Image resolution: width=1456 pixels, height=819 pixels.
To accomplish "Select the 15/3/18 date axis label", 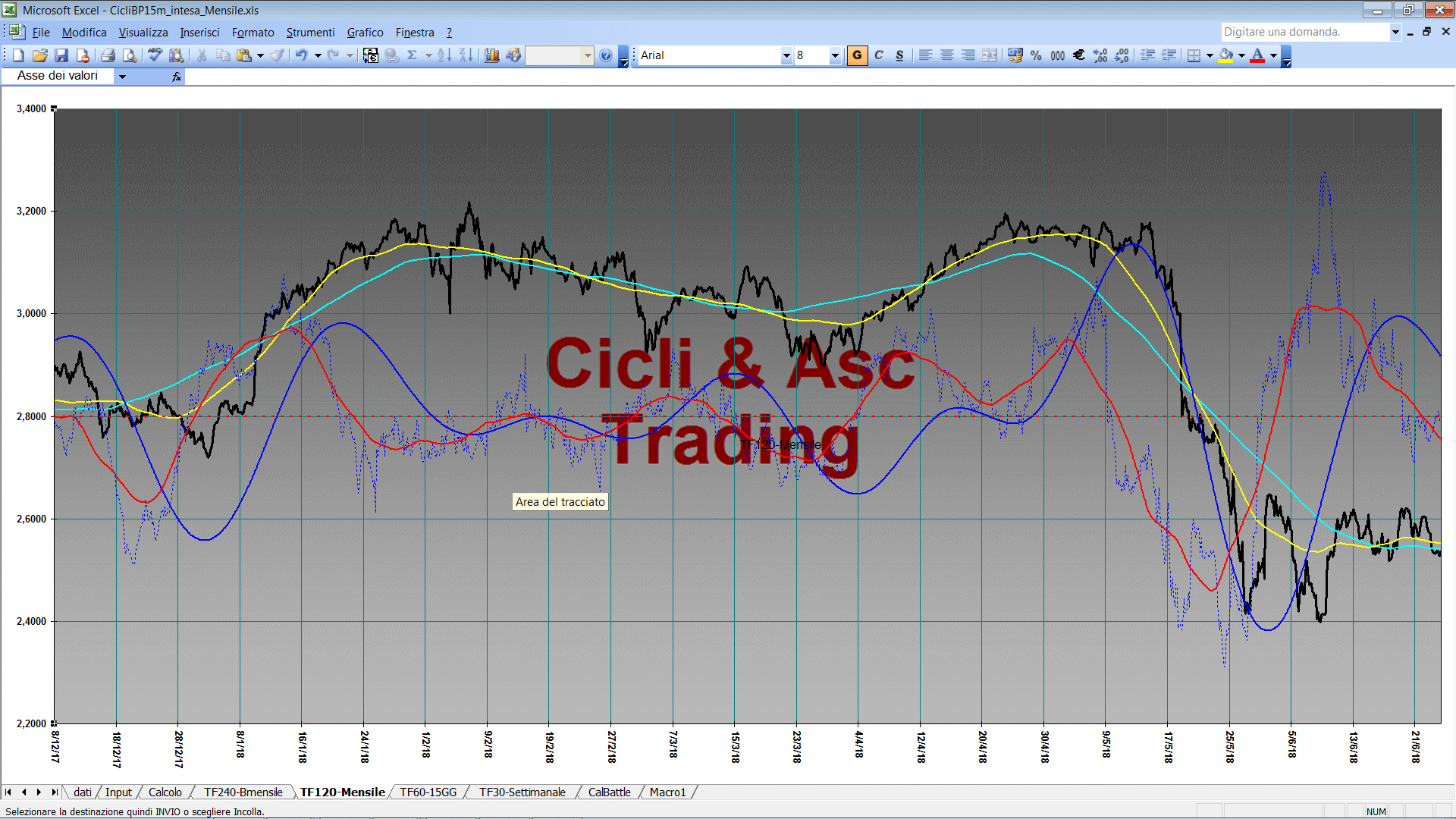I will click(x=735, y=747).
